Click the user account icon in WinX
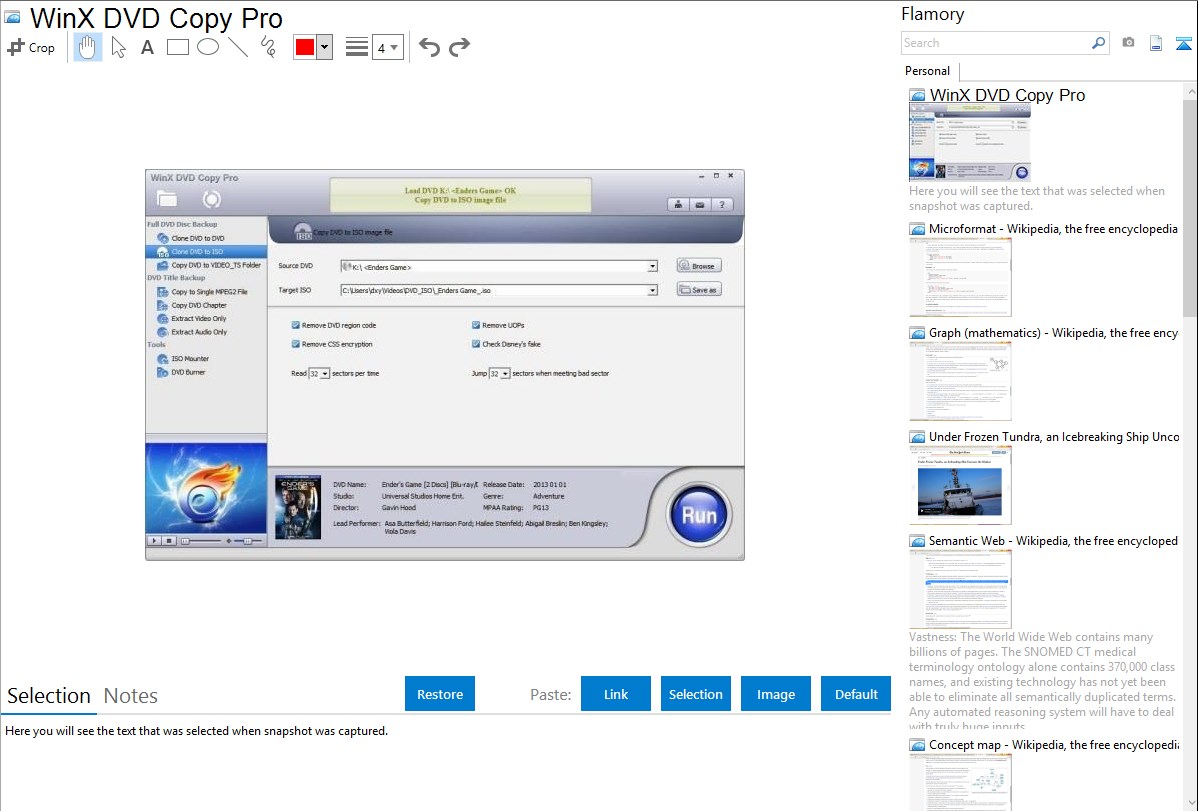 click(x=678, y=205)
